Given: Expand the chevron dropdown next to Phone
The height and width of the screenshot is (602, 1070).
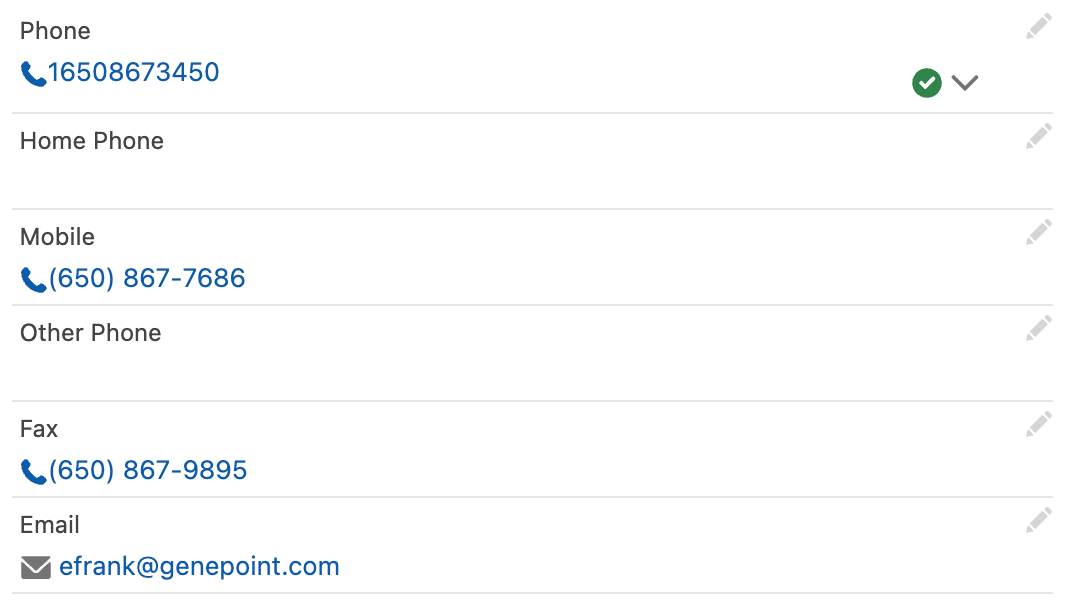Looking at the screenshot, I should coord(965,83).
